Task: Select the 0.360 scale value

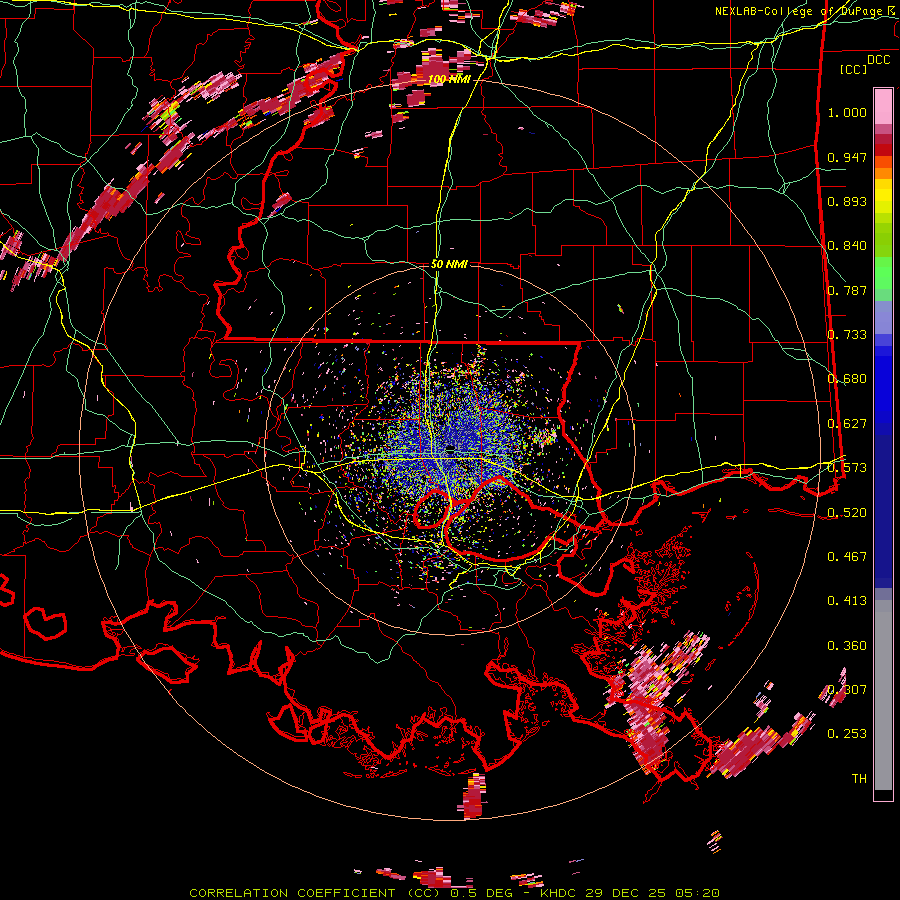Action: click(847, 646)
